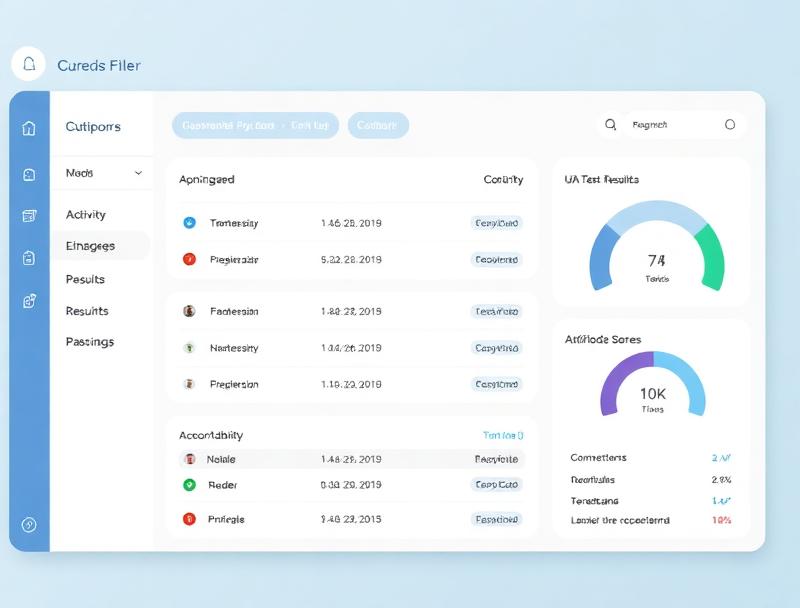Click the green icon beside Reder
Image resolution: width=800 pixels, height=608 pixels.
pos(189,485)
